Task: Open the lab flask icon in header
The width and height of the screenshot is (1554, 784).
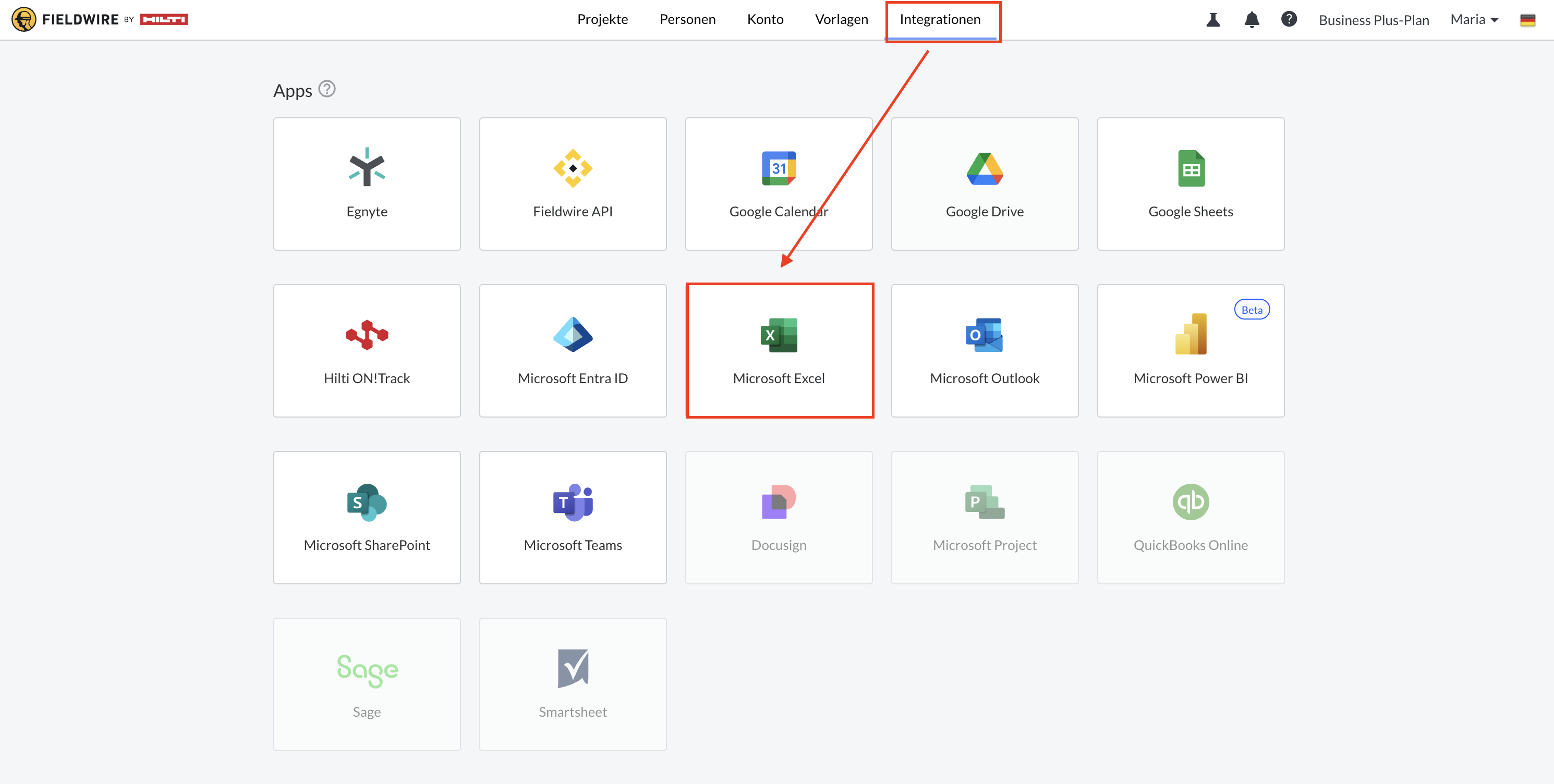Action: (1213, 20)
